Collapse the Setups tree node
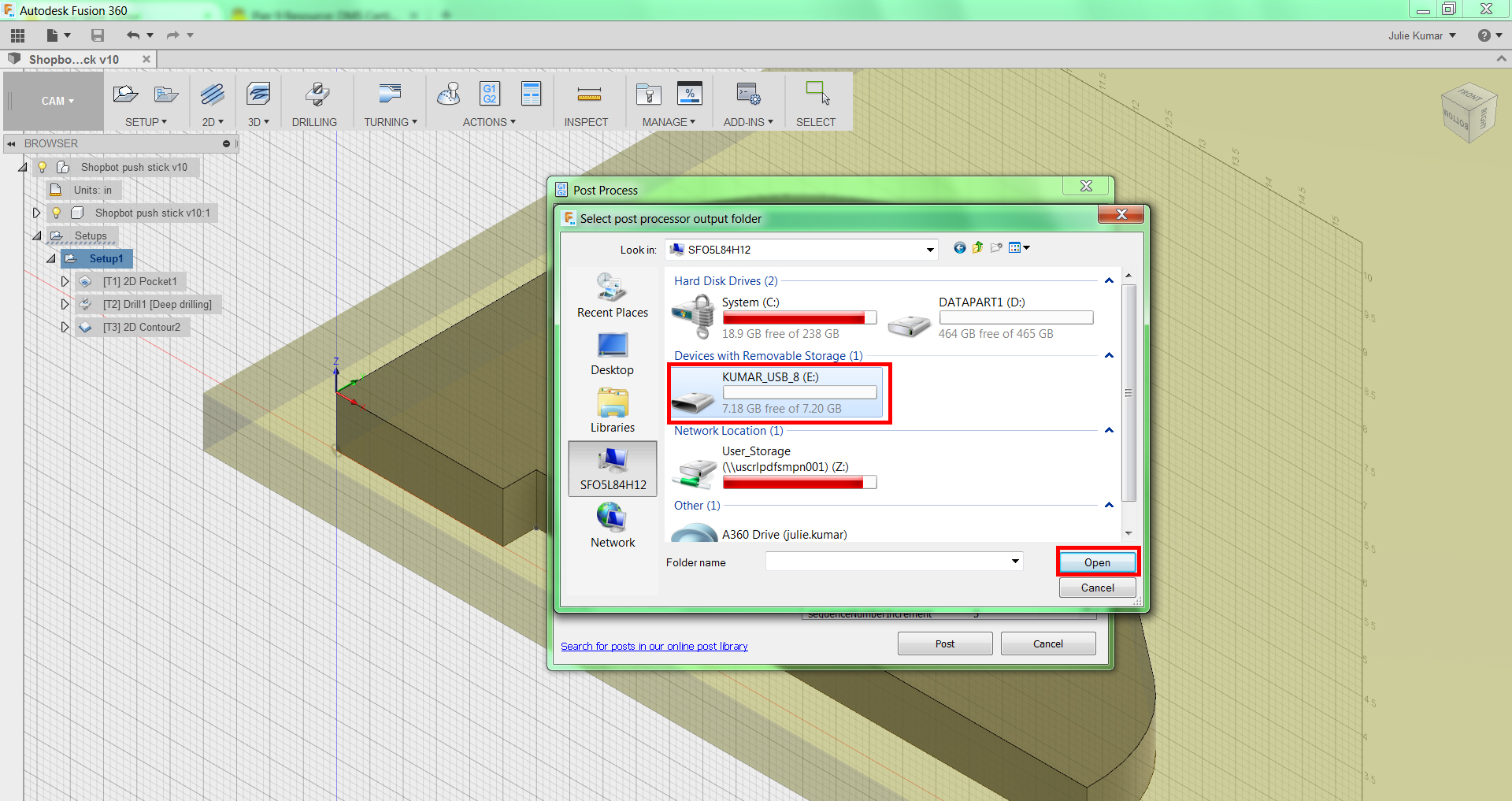 [x=36, y=235]
